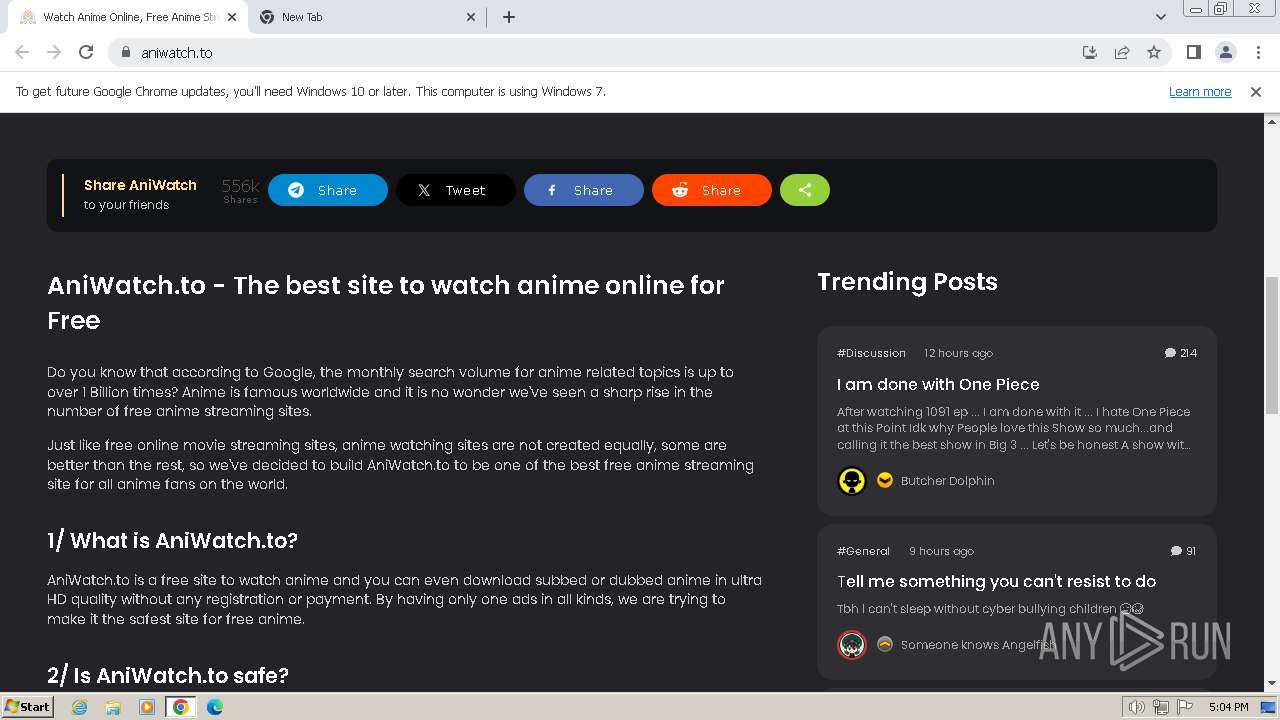View site information padlock icon
This screenshot has width=1280, height=720.
(x=125, y=52)
